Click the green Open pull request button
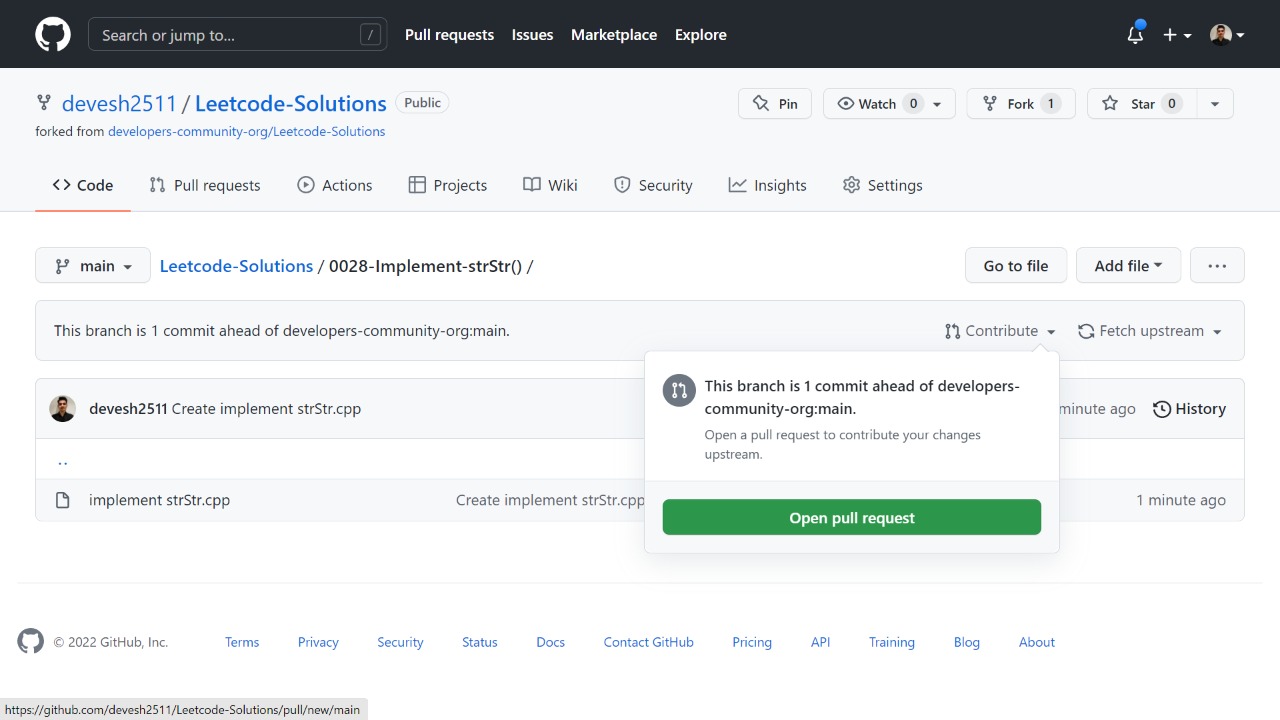 click(851, 518)
